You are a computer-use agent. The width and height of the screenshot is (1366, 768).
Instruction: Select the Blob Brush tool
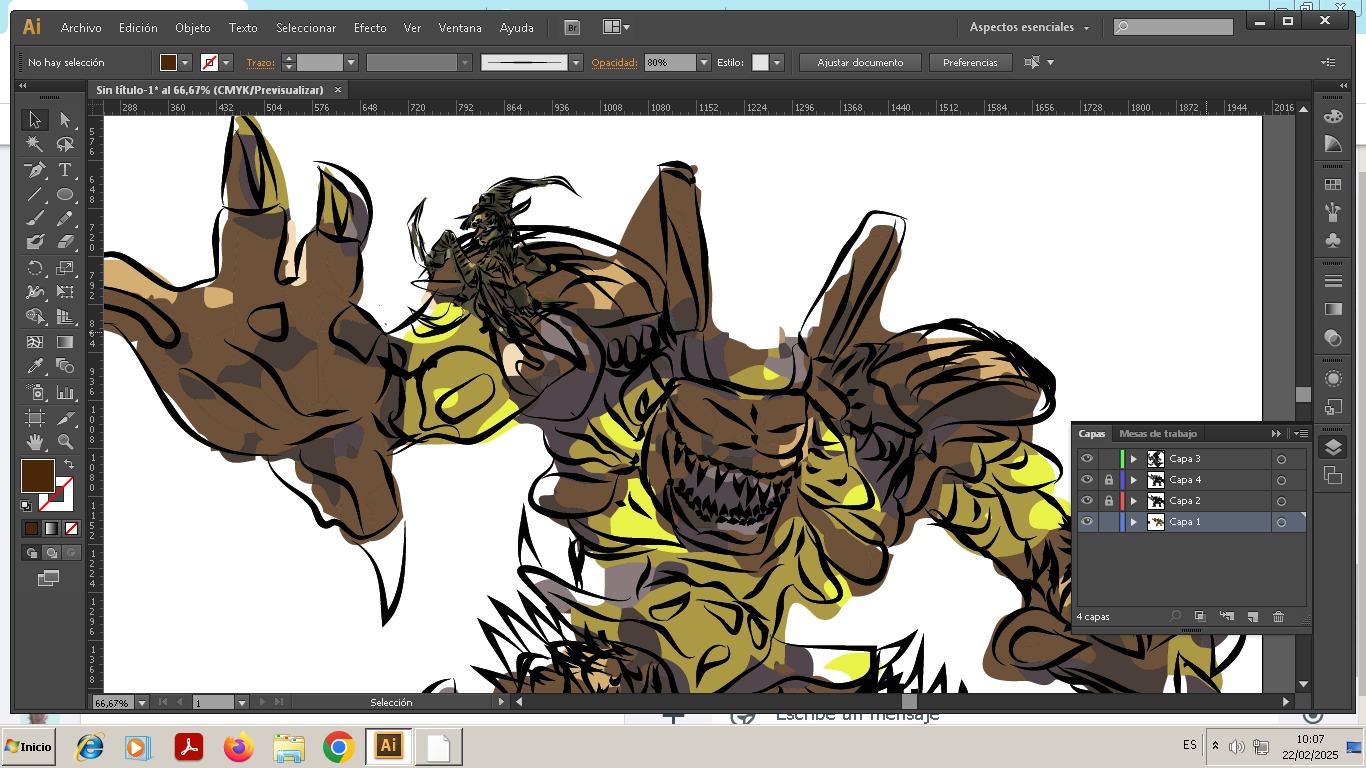[x=34, y=242]
